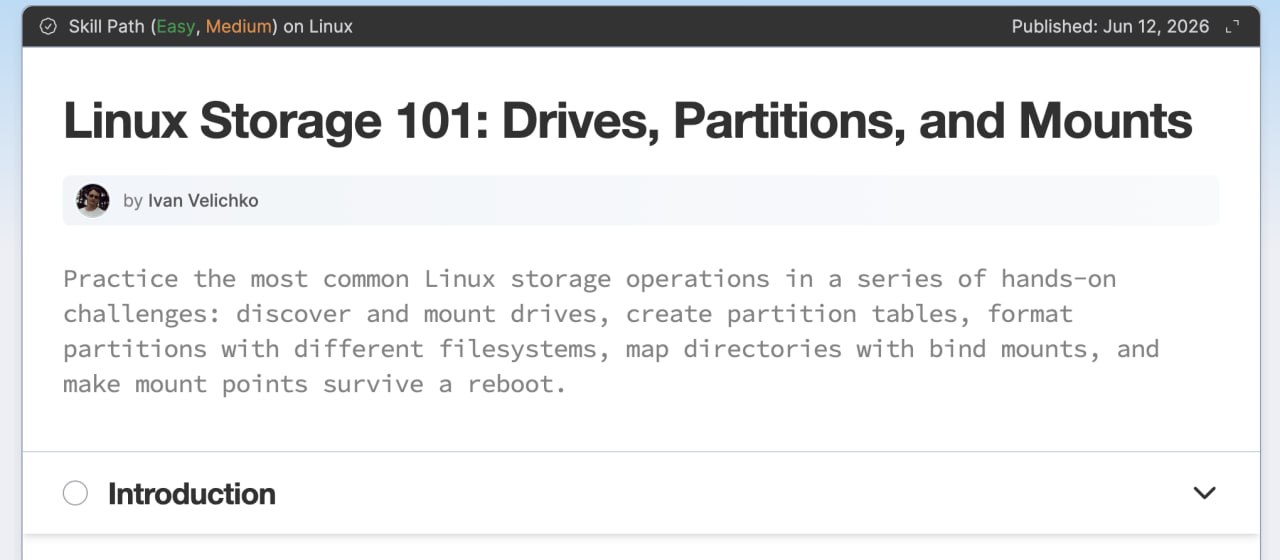Click the orange Medium difficulty label

click(x=239, y=27)
